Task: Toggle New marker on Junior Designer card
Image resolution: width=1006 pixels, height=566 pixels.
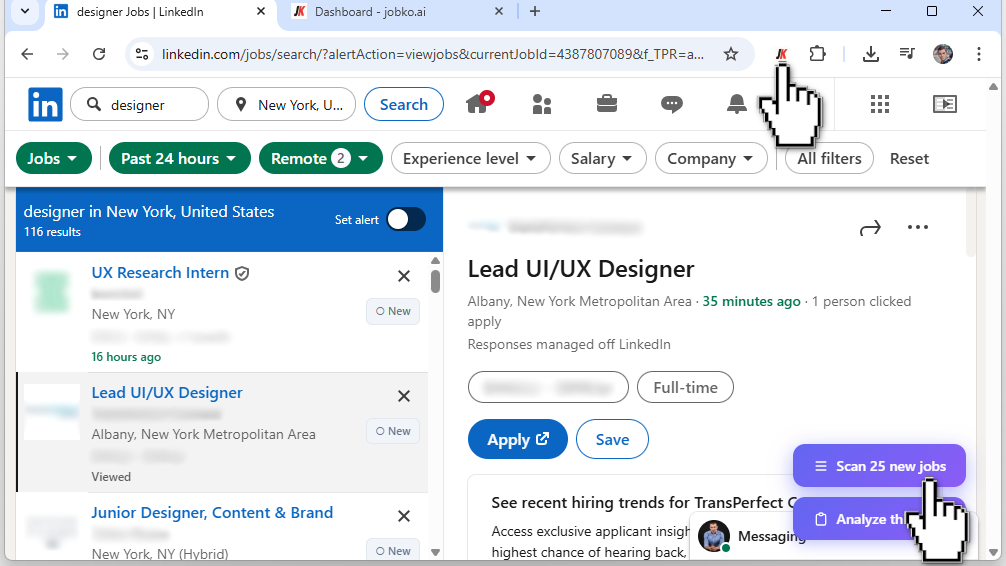Action: pyautogui.click(x=393, y=551)
